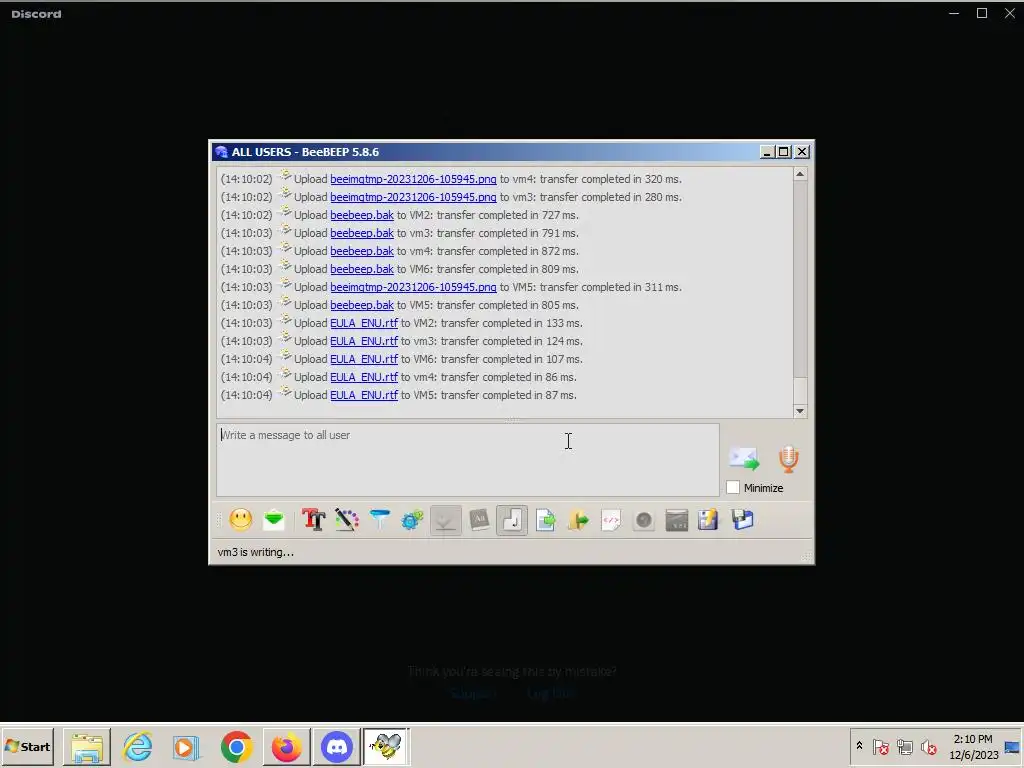Open EULA_ENU.rtf link completed in 86 ms
Image resolution: width=1024 pixels, height=768 pixels.
click(x=364, y=377)
